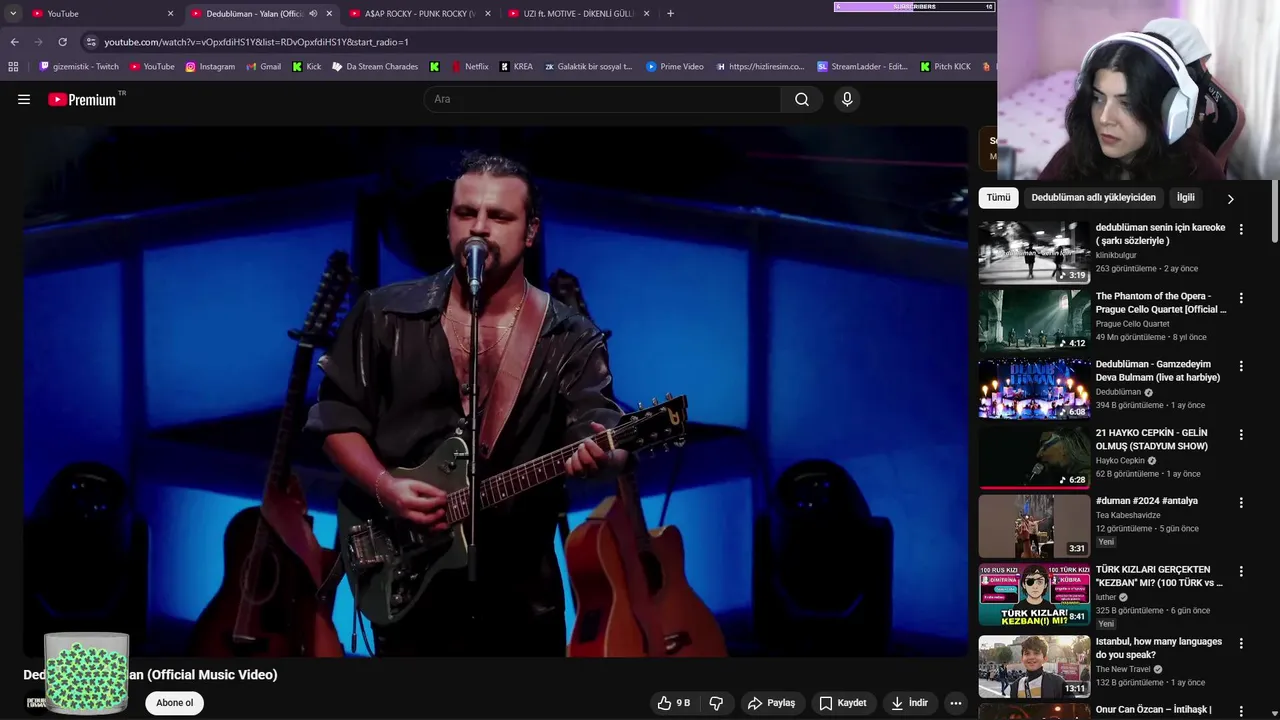Screen dimensions: 1280x720
Task: Open menu for Phantom of the Opera video
Action: pyautogui.click(x=1241, y=298)
